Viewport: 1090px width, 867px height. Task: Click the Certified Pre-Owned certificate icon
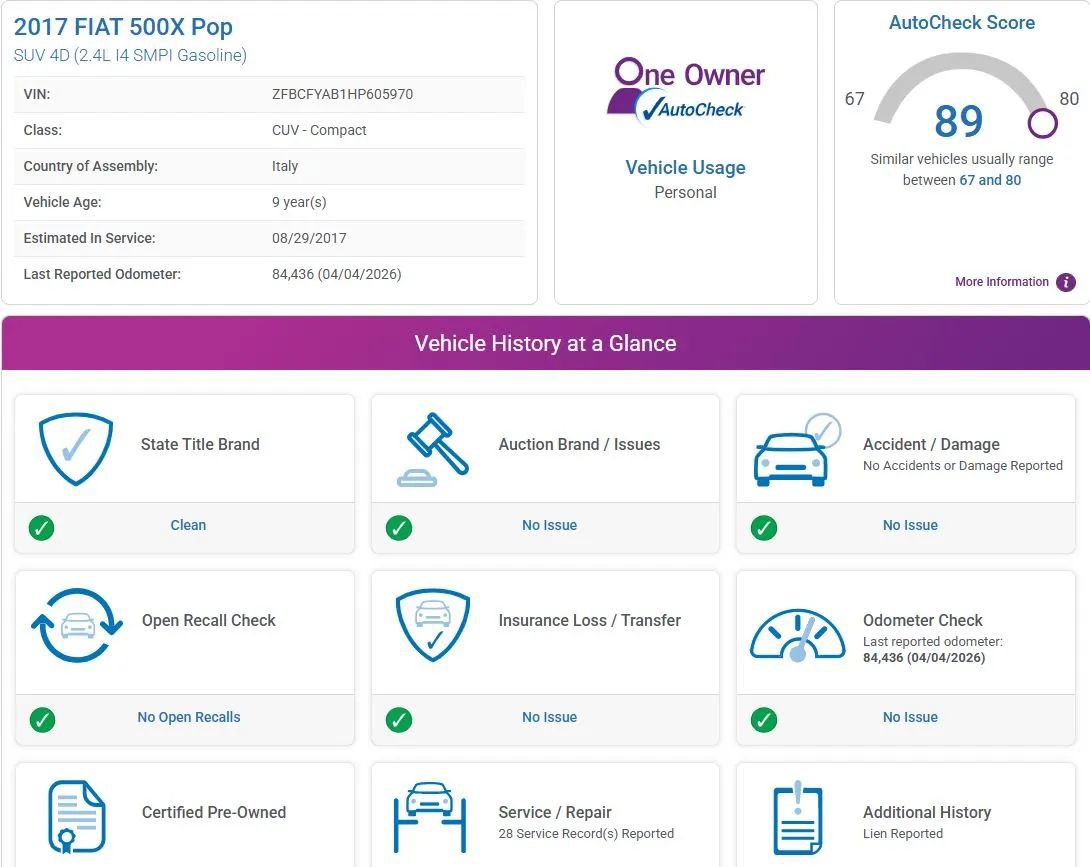pos(76,816)
